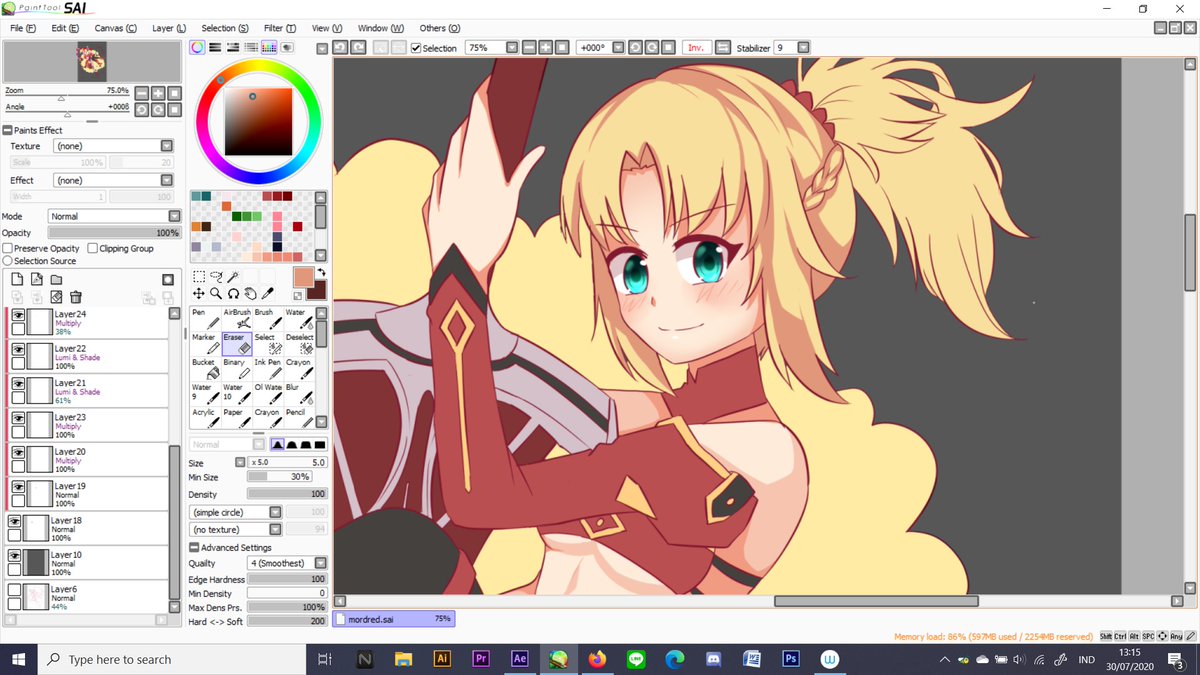Open the Window menu
Screen dimensions: 1200x675
380,28
